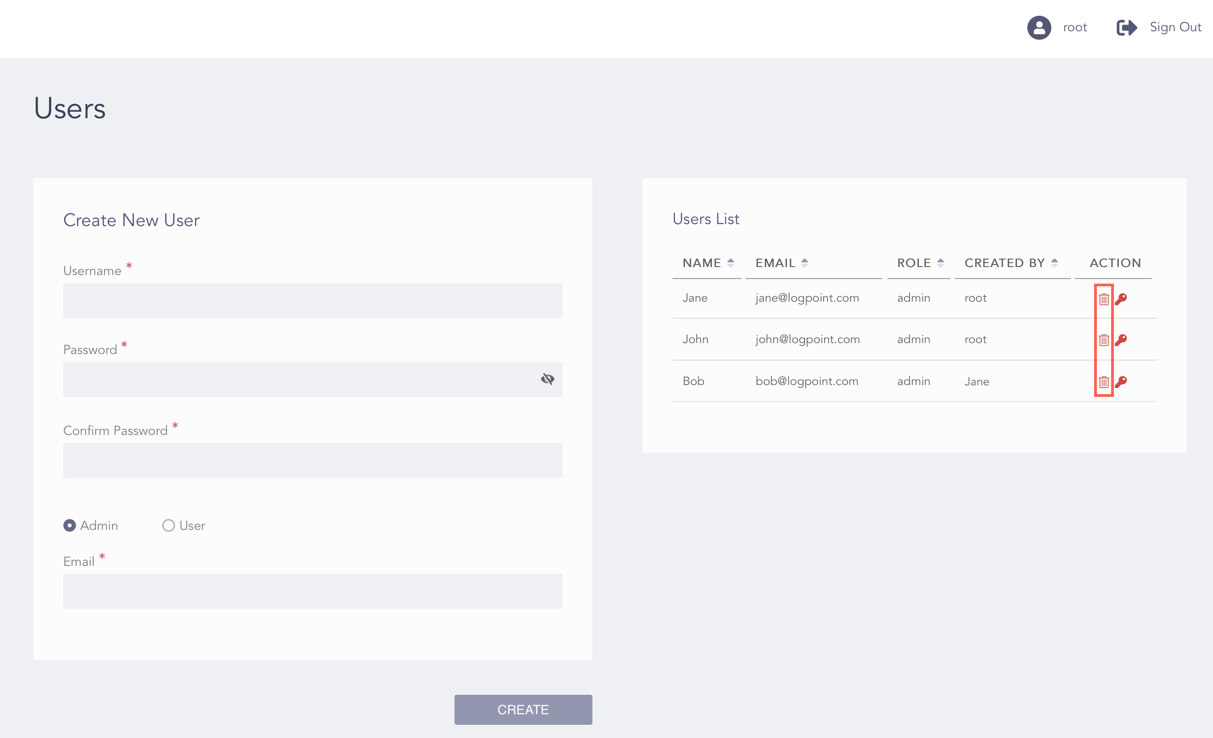The height and width of the screenshot is (738, 1213).
Task: Click the Sign Out arrow icon
Action: 1126,28
